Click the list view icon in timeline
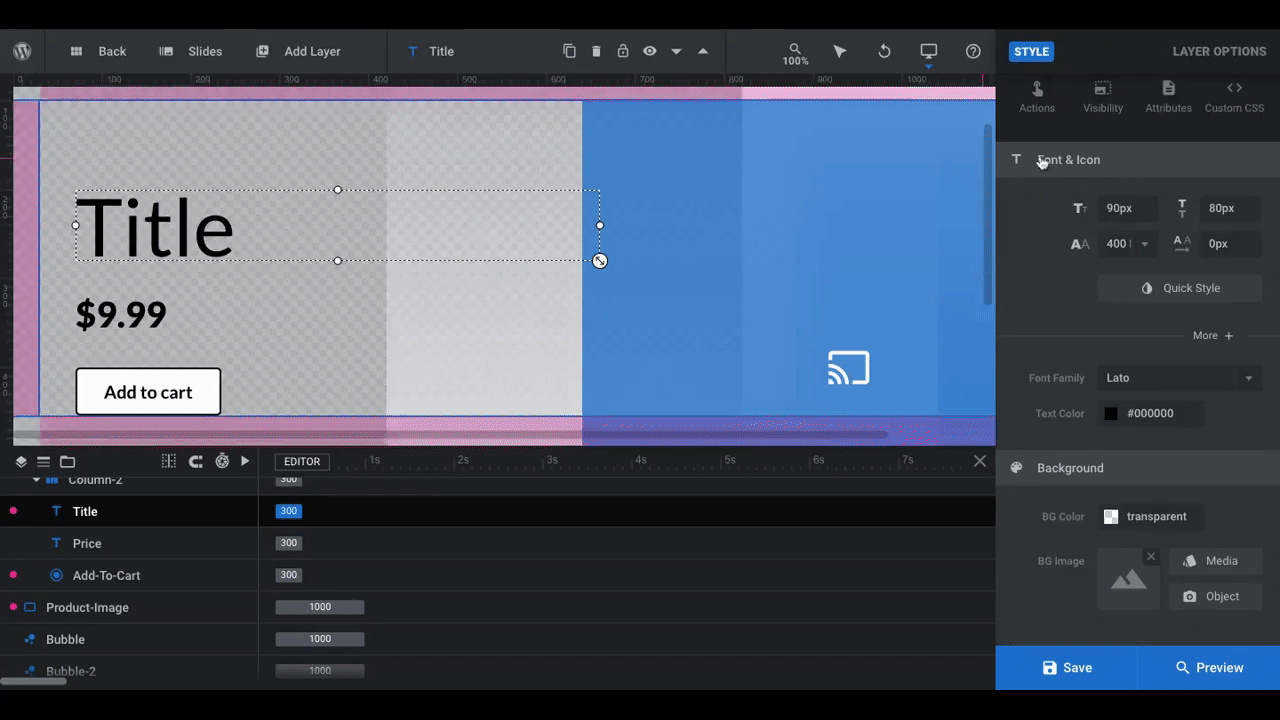1280x720 pixels. click(43, 461)
